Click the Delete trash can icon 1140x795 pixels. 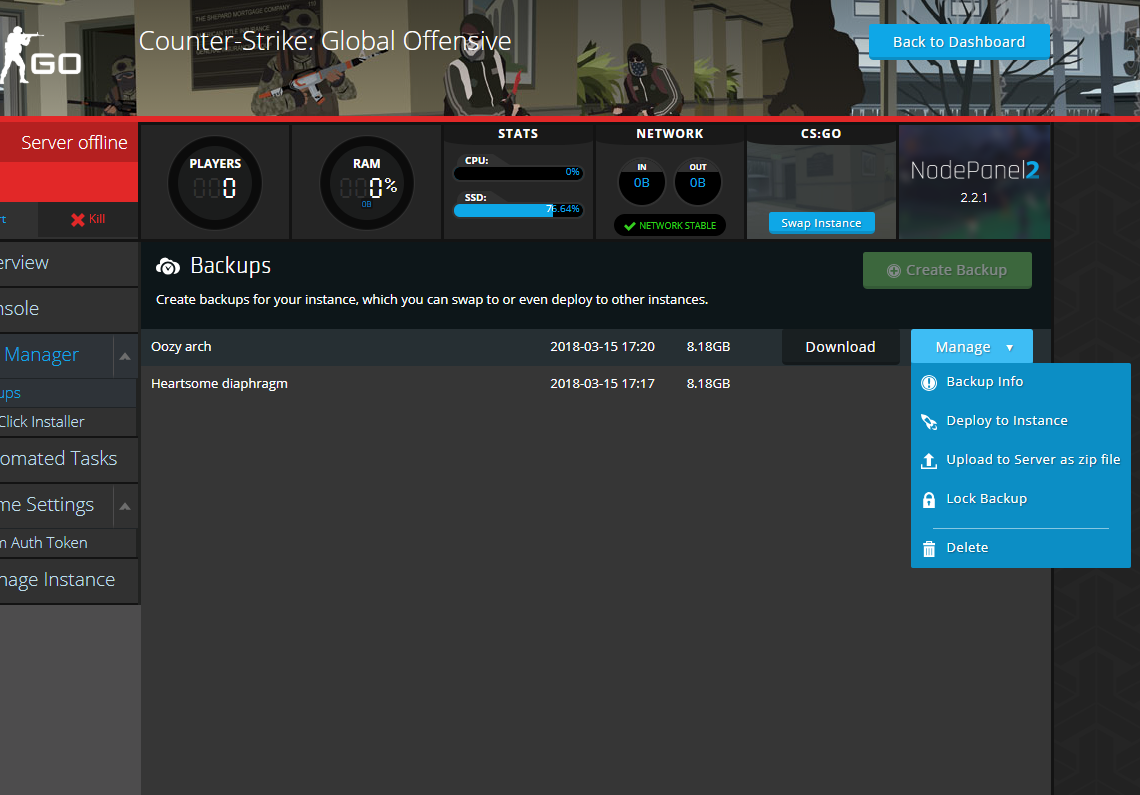coord(928,548)
